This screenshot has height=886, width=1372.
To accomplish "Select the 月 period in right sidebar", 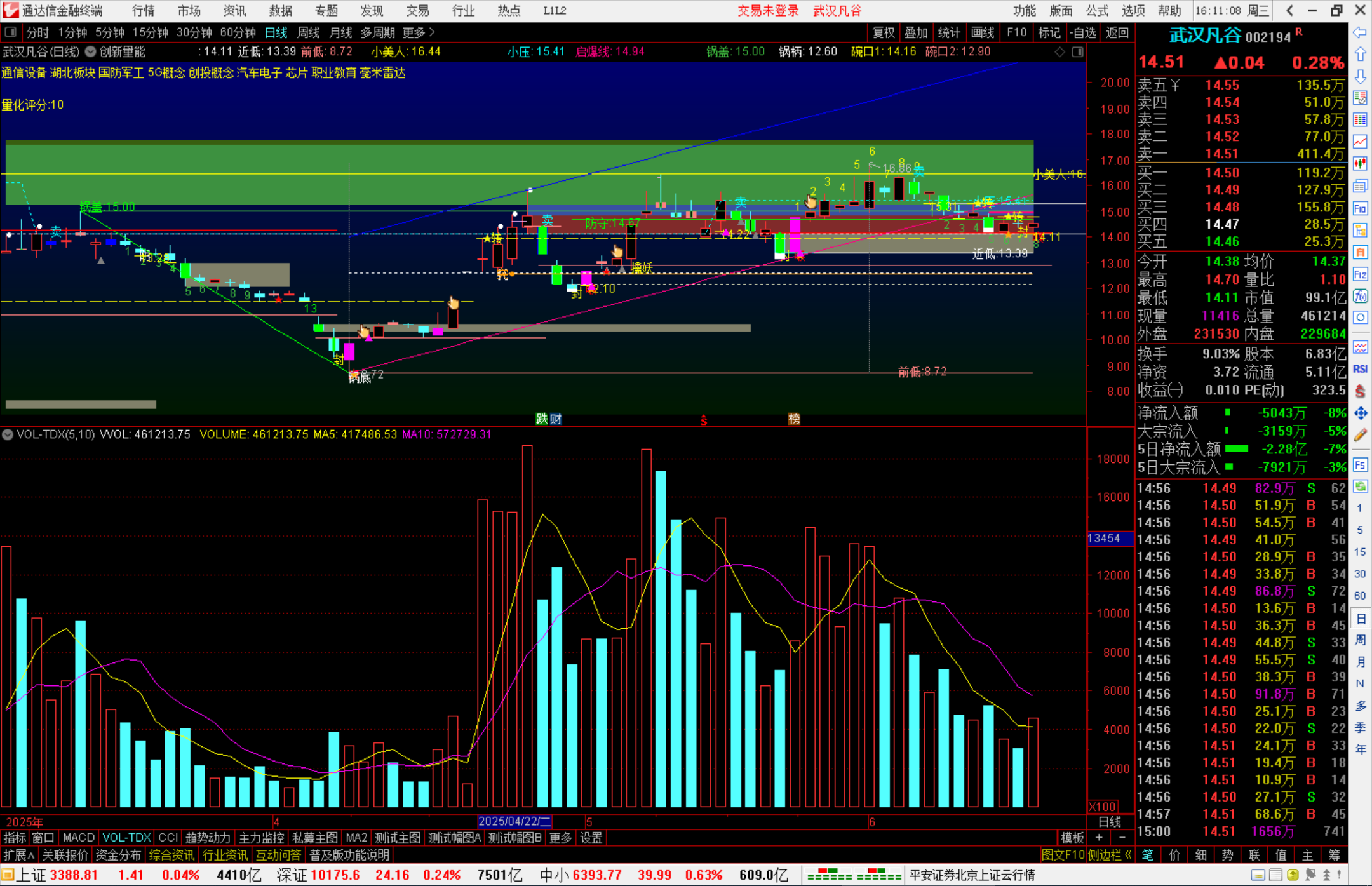I will click(1360, 662).
